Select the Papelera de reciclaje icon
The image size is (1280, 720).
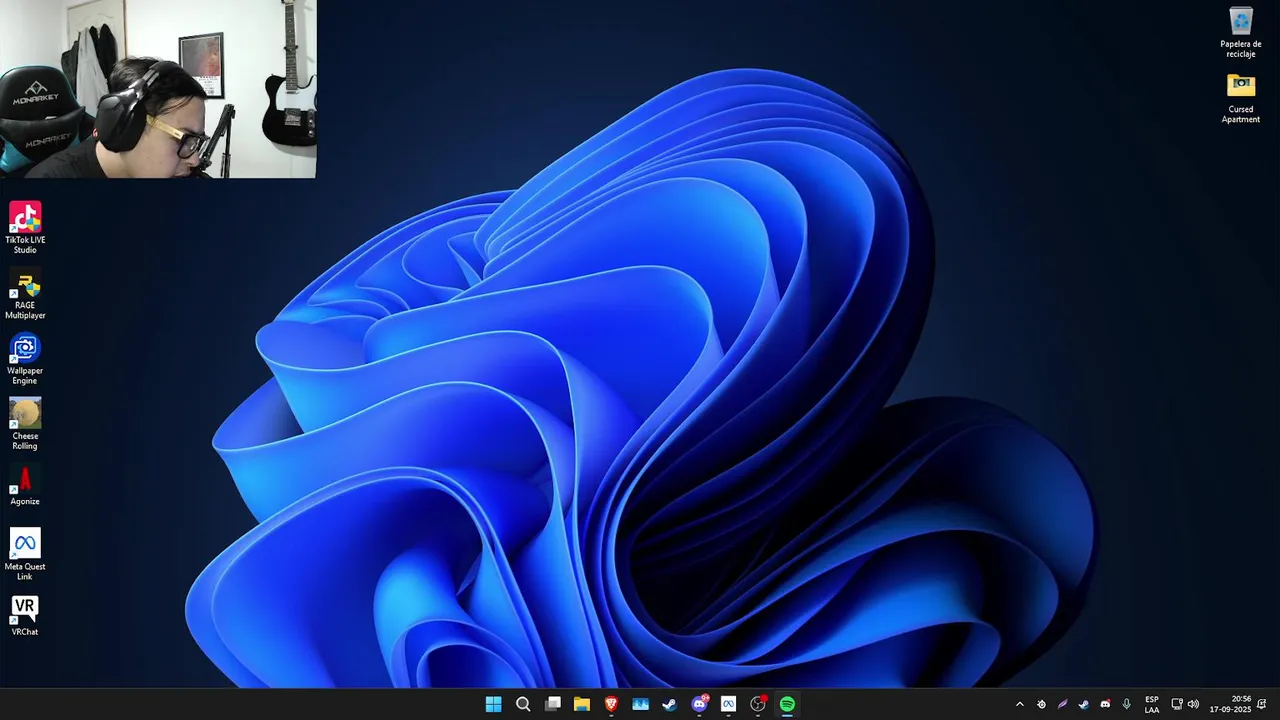(x=1241, y=32)
